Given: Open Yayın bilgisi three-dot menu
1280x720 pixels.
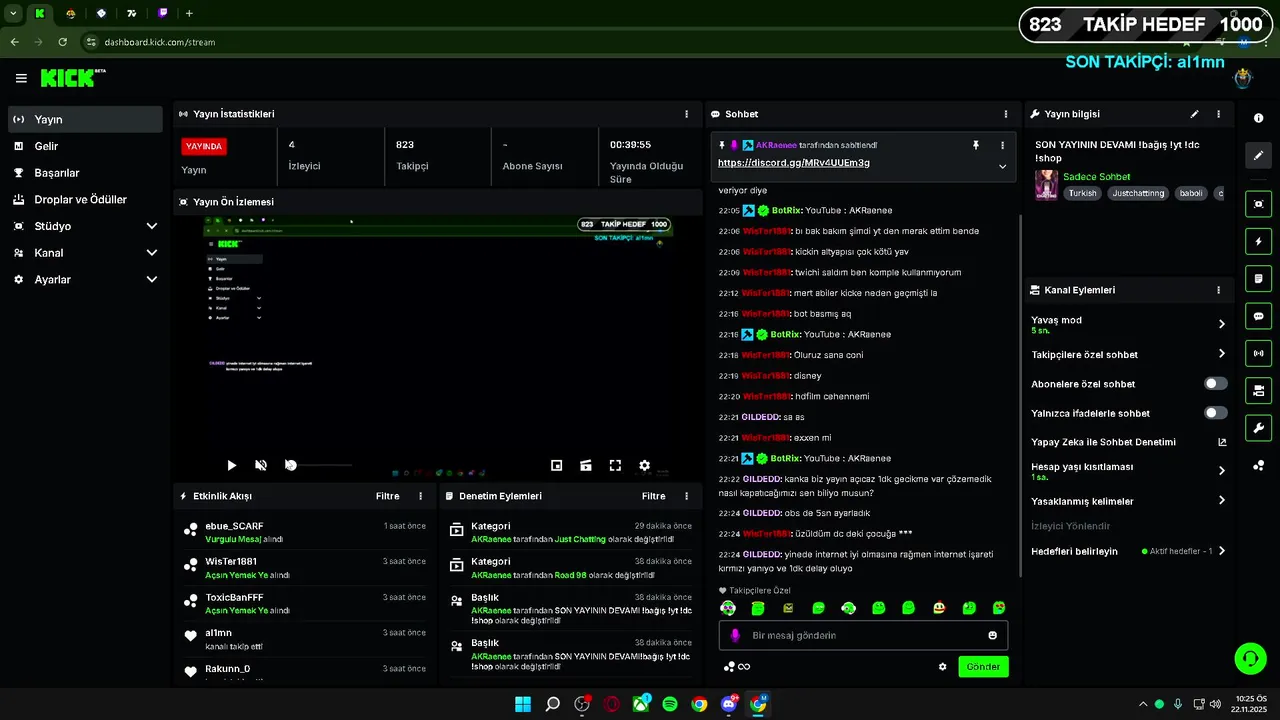Looking at the screenshot, I should click(1218, 114).
